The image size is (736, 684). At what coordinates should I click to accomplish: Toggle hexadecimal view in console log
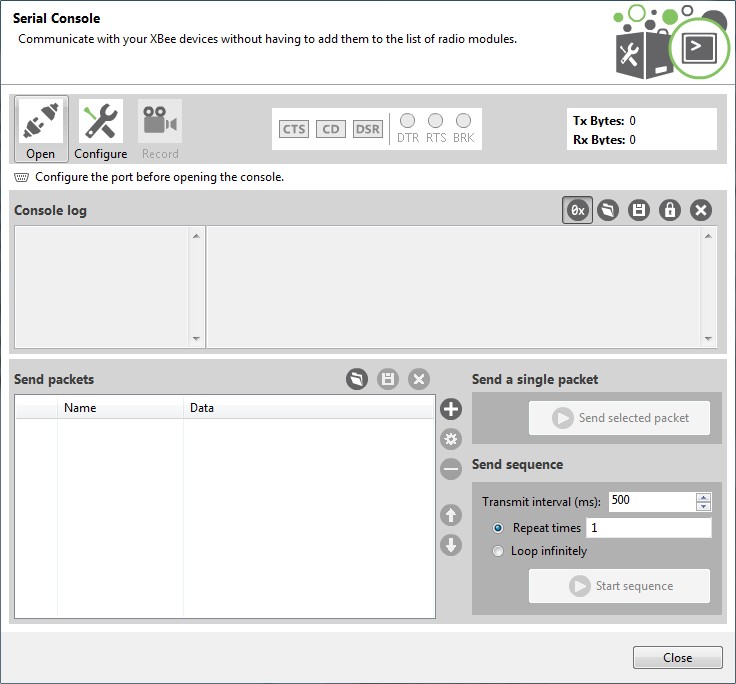577,210
